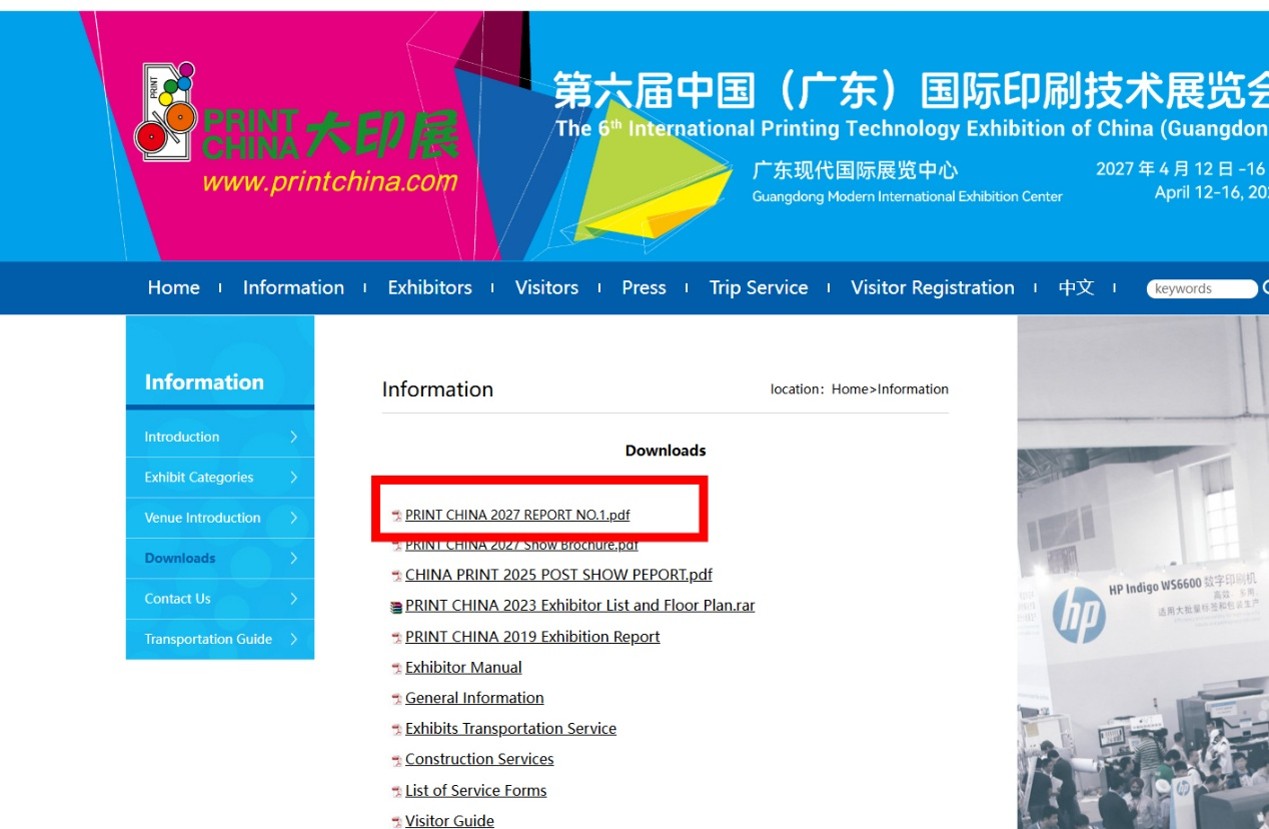
Task: Open the Exhibitors menu
Action: click(430, 288)
